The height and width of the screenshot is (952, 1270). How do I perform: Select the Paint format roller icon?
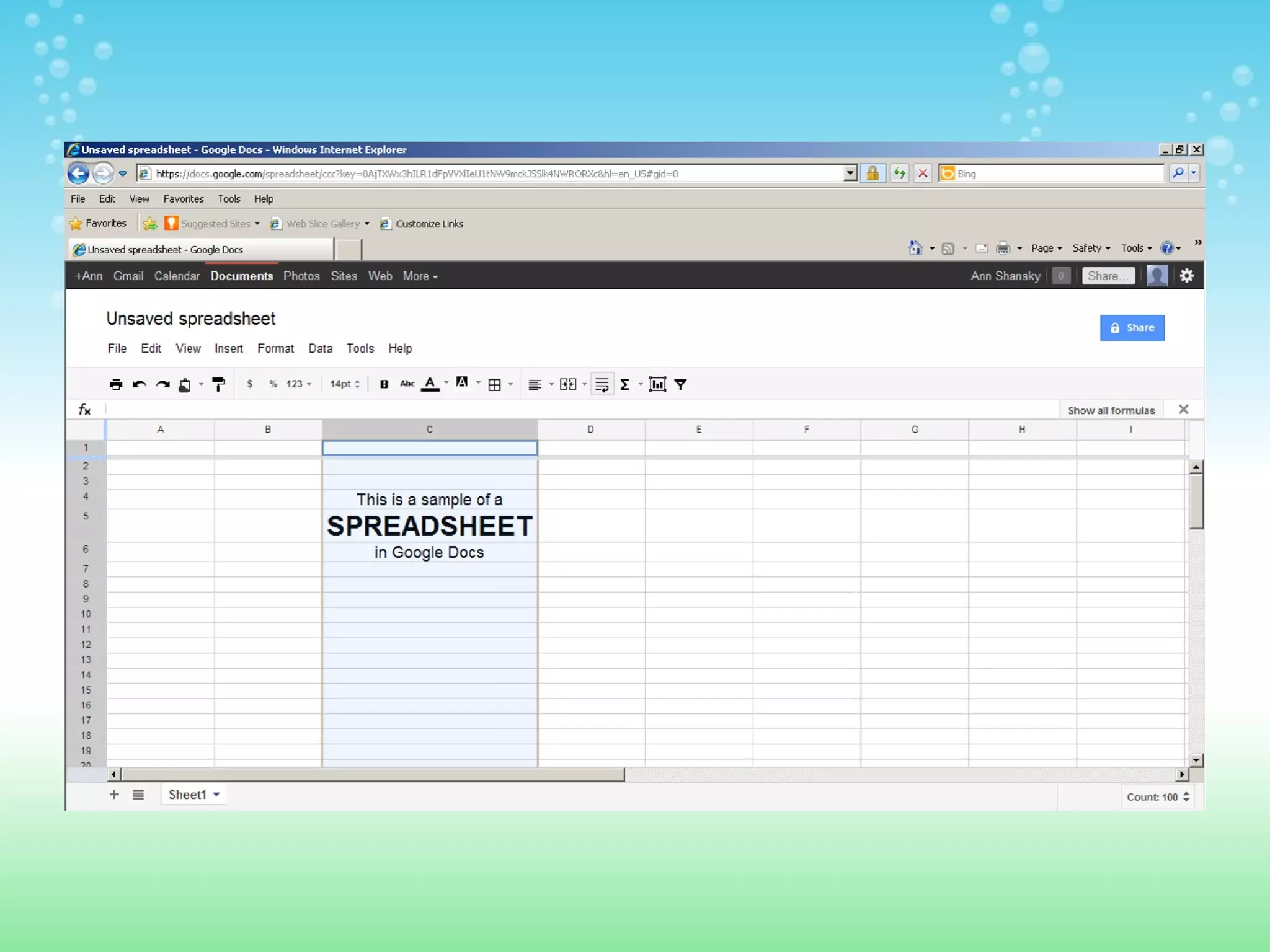point(218,384)
